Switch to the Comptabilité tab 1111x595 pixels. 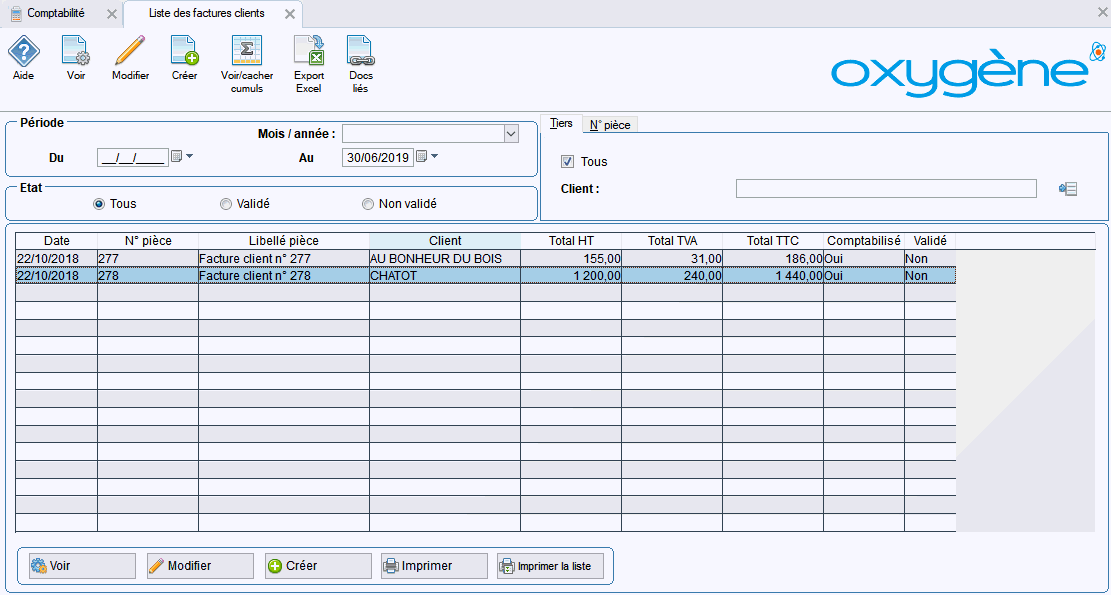(56, 14)
